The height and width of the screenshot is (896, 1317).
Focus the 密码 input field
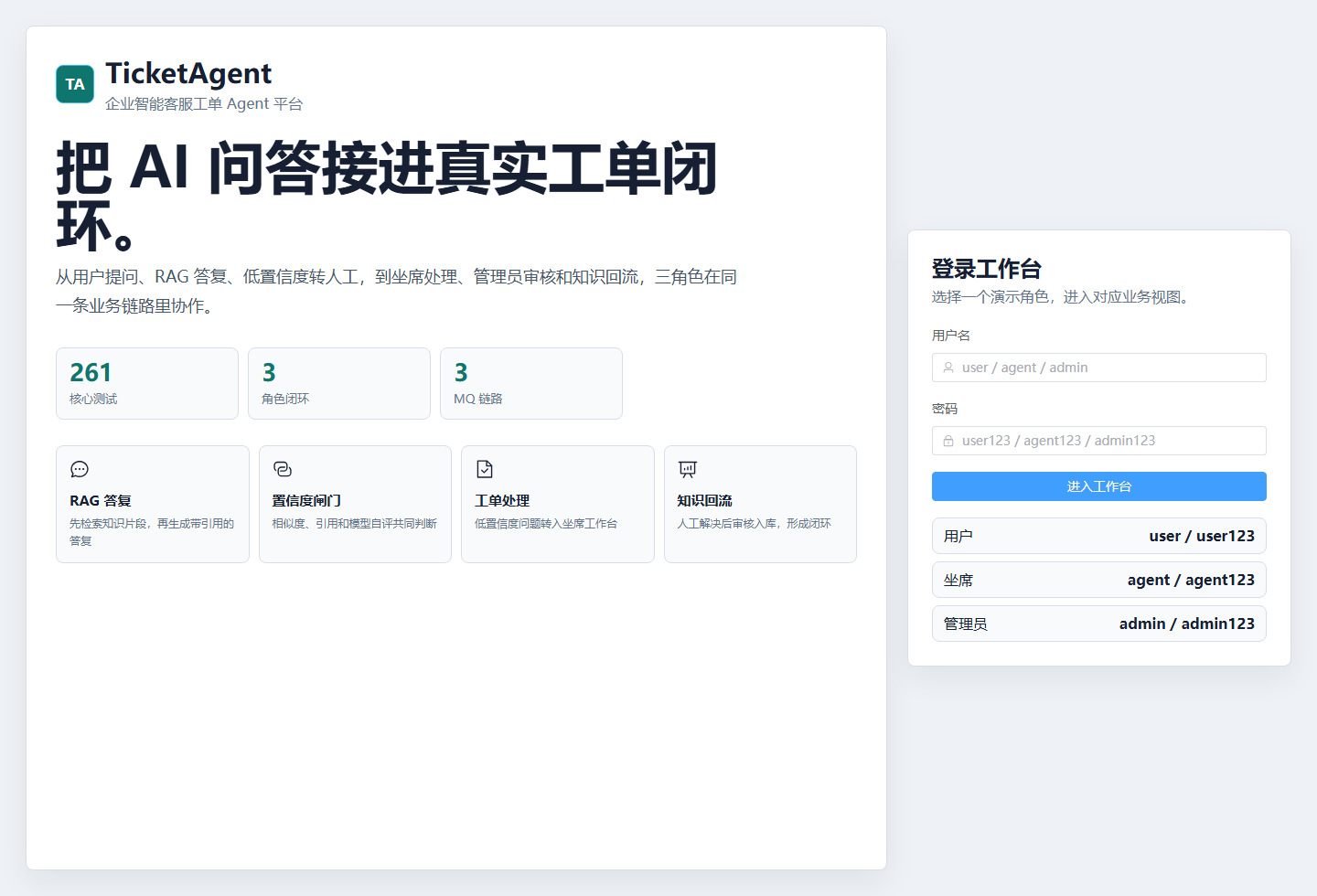pos(1099,441)
